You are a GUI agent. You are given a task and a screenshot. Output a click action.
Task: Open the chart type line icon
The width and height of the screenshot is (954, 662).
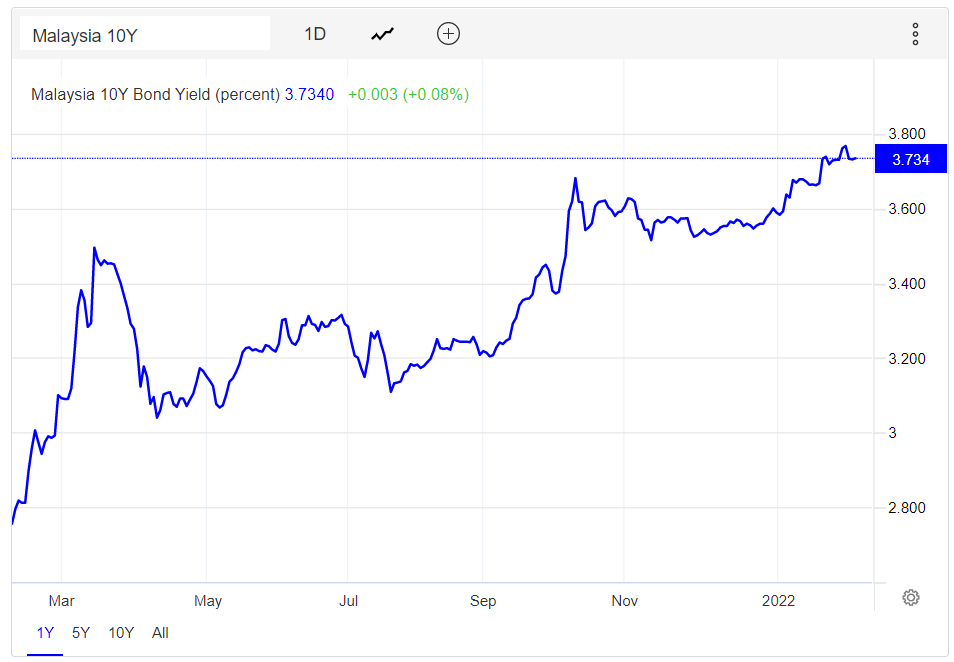[383, 34]
